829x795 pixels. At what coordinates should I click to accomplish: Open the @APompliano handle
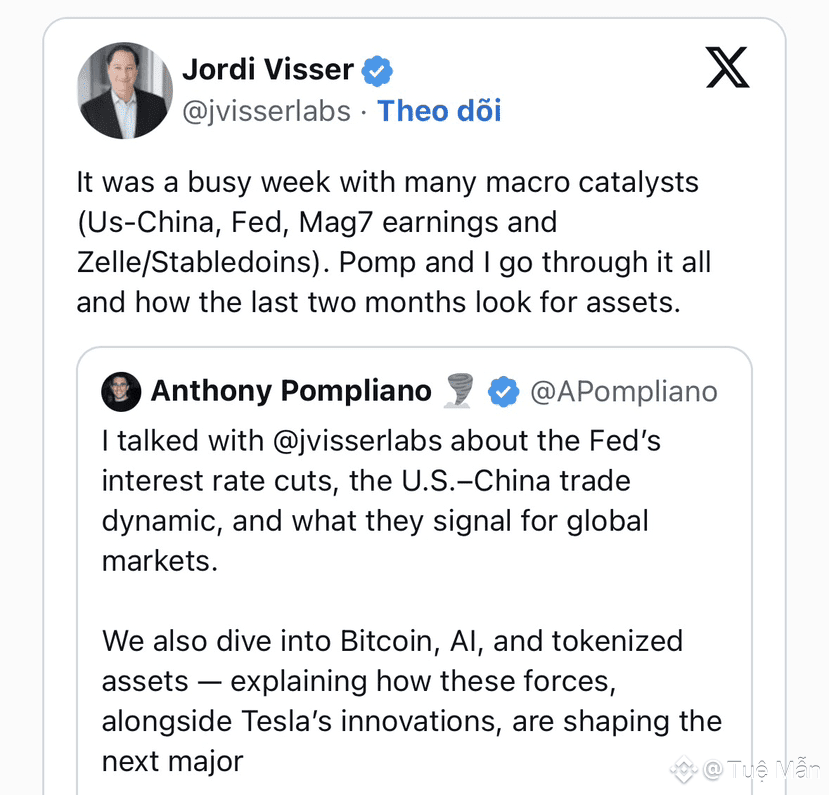click(623, 392)
